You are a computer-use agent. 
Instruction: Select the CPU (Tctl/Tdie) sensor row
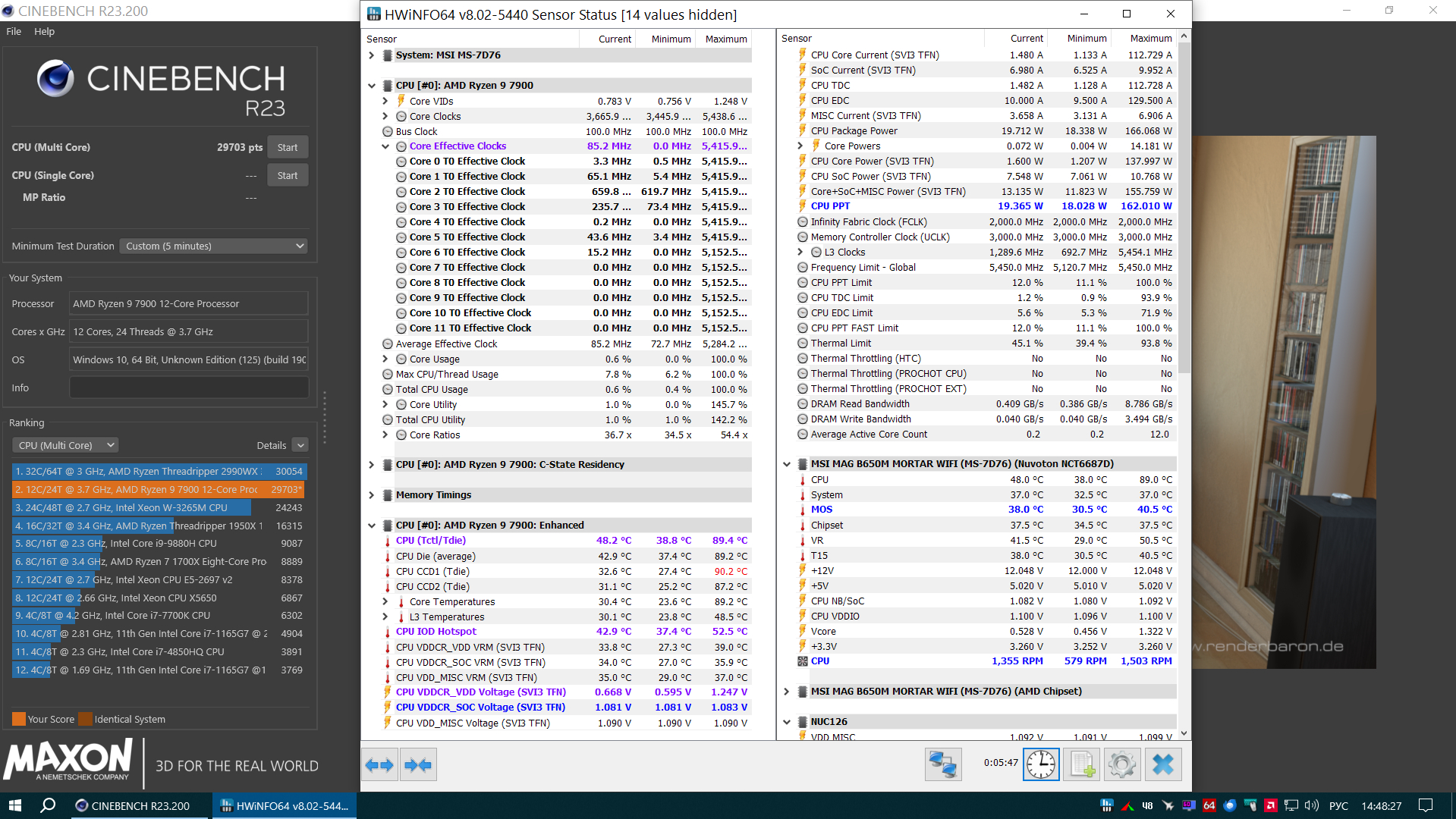tap(566, 541)
